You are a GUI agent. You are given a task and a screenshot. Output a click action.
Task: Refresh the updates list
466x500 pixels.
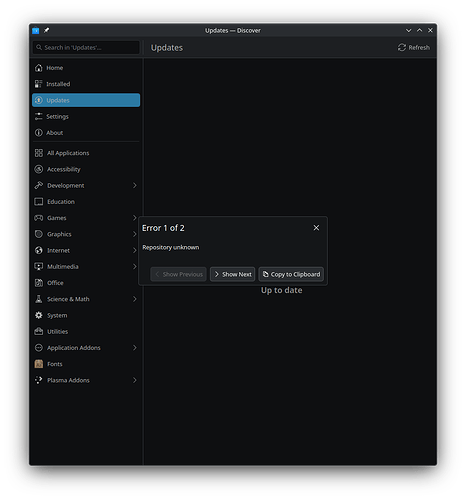point(414,48)
